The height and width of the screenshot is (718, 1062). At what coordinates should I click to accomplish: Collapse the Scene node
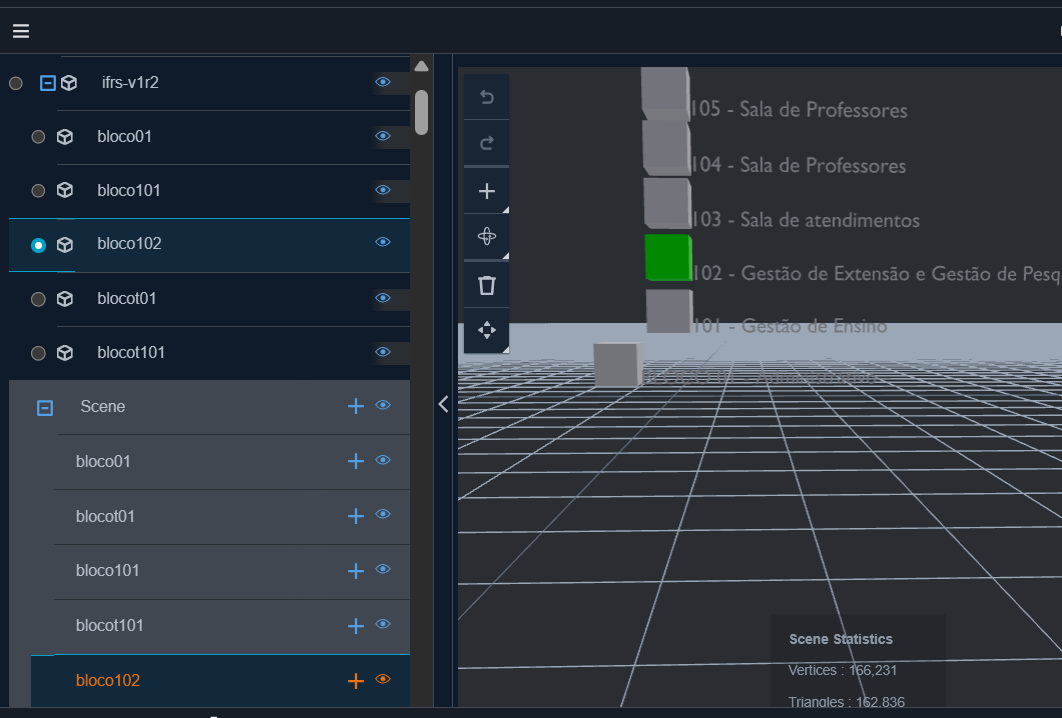tap(45, 408)
